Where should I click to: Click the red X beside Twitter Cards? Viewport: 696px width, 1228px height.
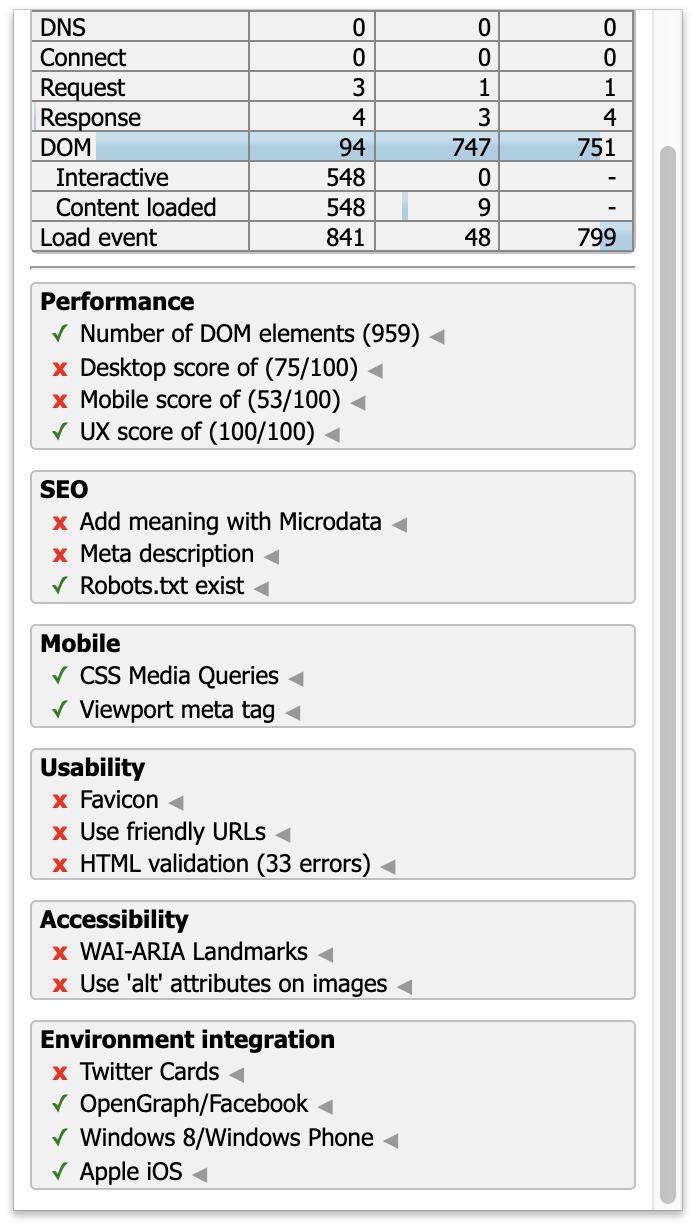click(60, 1073)
